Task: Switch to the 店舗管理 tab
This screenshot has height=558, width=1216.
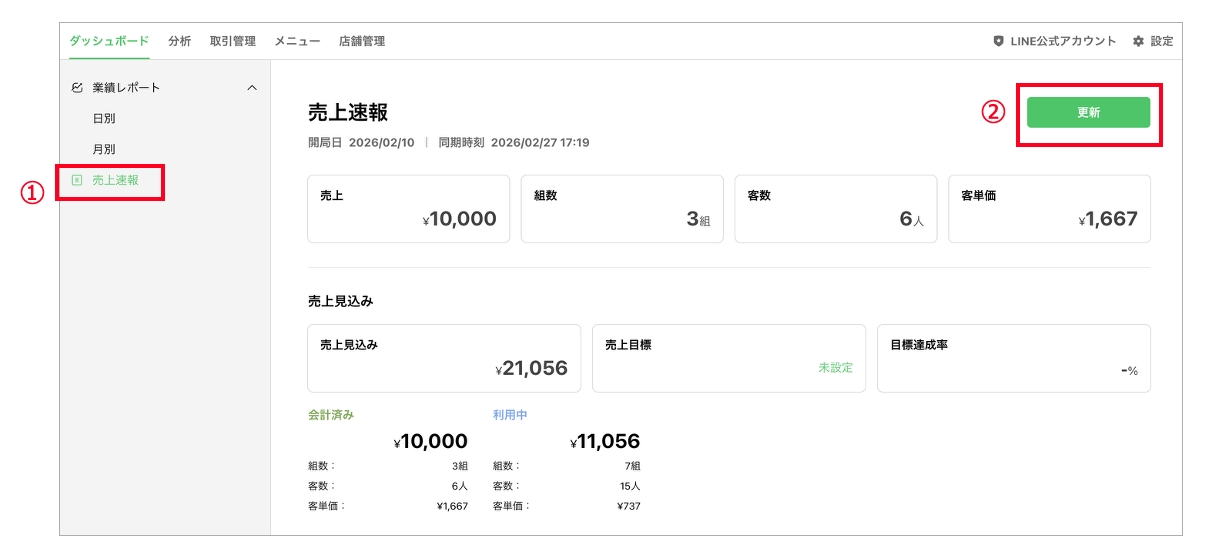Action: (362, 41)
